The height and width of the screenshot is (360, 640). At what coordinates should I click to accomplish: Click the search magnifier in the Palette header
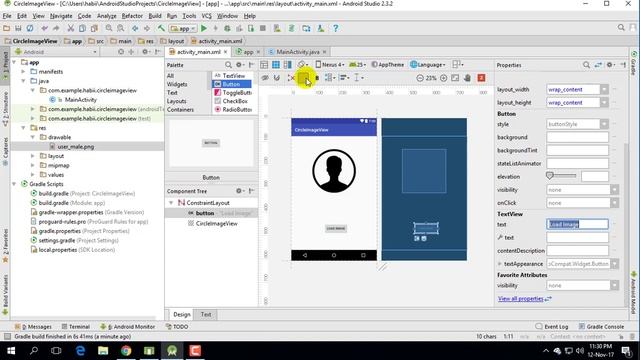[228, 65]
